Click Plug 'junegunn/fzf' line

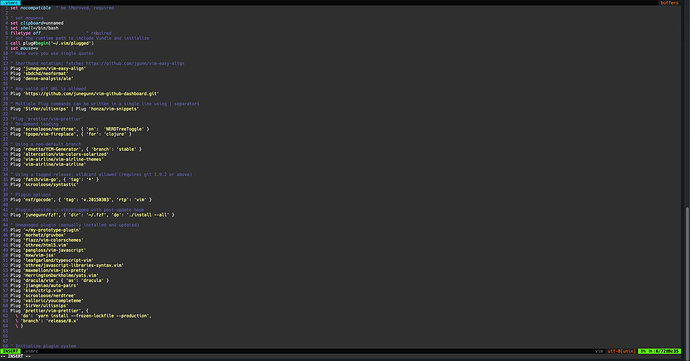[92, 215]
